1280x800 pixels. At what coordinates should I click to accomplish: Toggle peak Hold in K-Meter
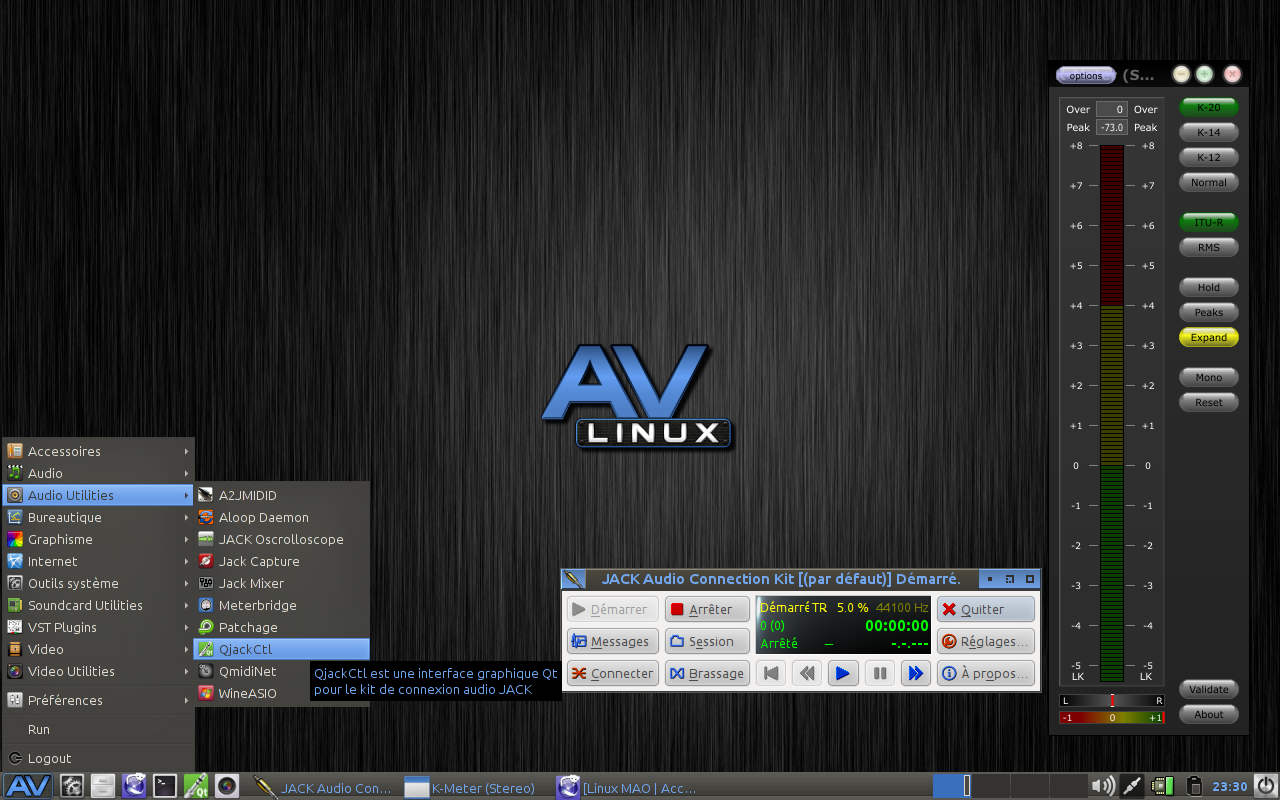1208,287
